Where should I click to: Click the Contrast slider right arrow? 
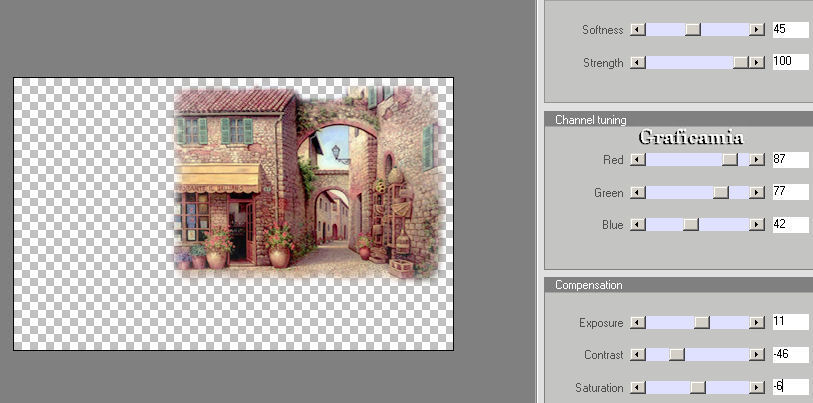pyautogui.click(x=757, y=355)
